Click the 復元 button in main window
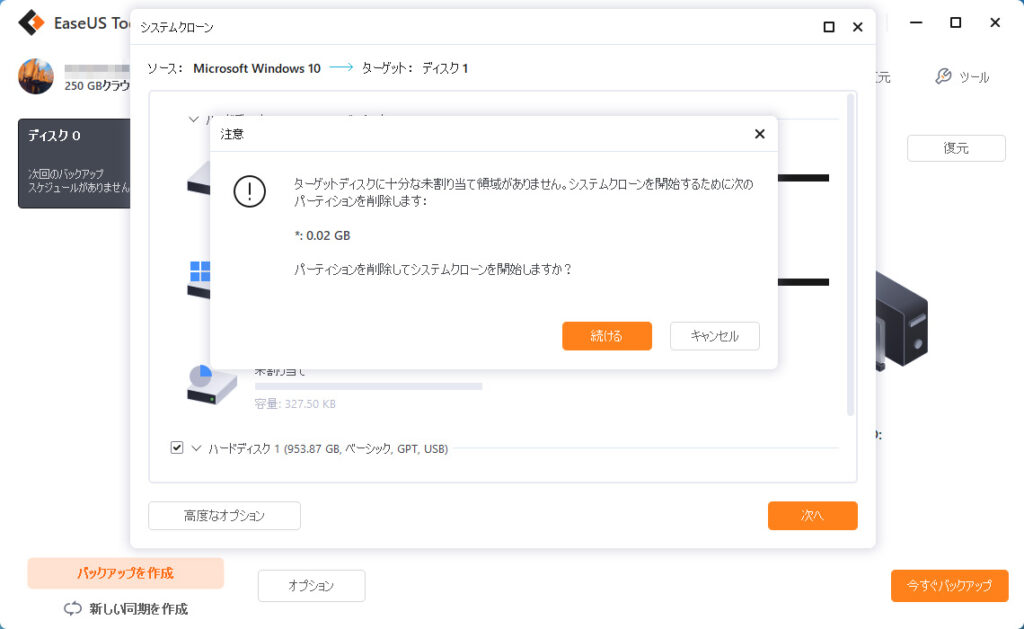The height and width of the screenshot is (629, 1024). click(x=956, y=148)
